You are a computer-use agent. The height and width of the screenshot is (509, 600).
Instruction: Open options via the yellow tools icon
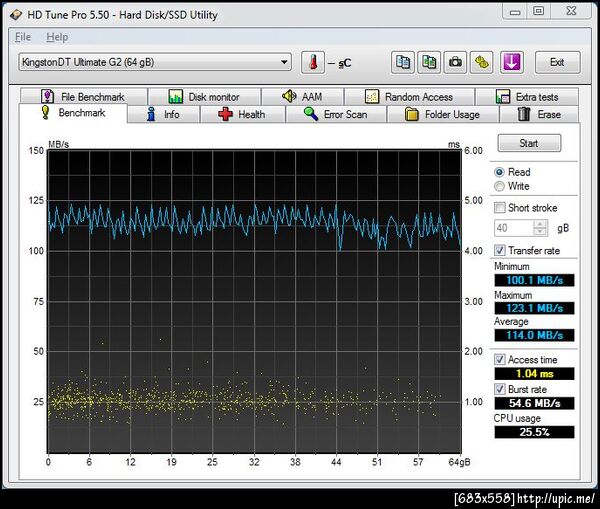point(481,62)
